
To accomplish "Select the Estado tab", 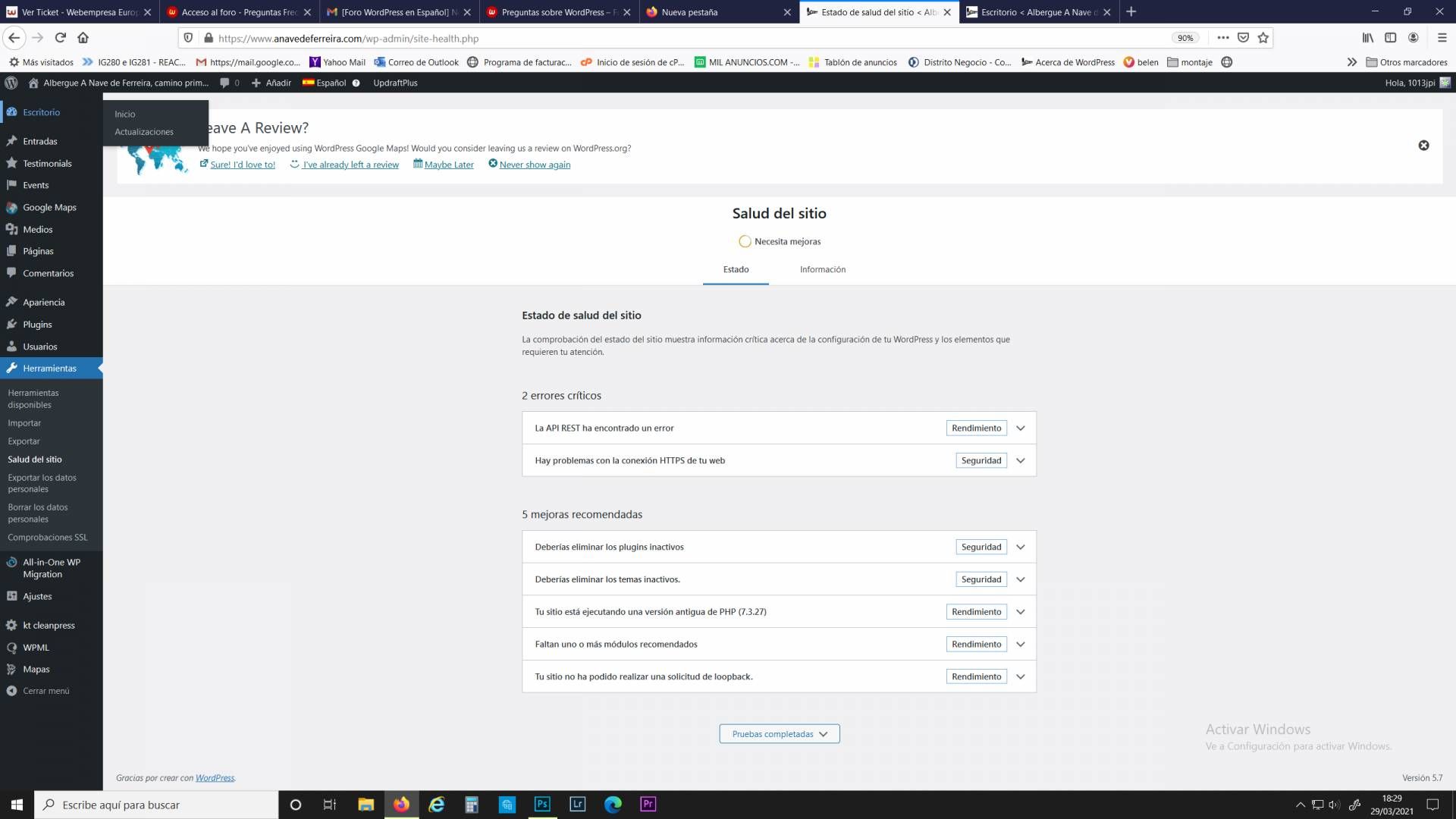I will click(x=736, y=269).
